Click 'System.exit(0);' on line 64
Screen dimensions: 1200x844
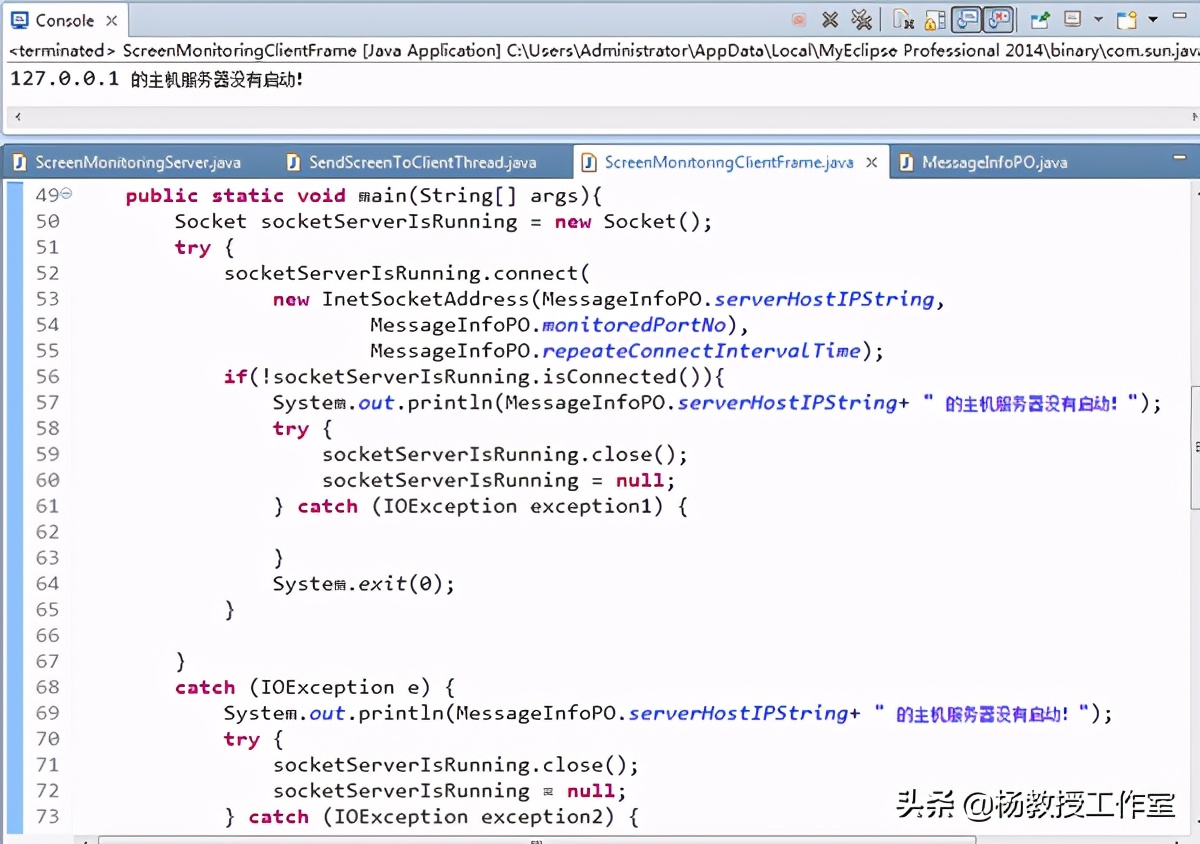tap(364, 585)
